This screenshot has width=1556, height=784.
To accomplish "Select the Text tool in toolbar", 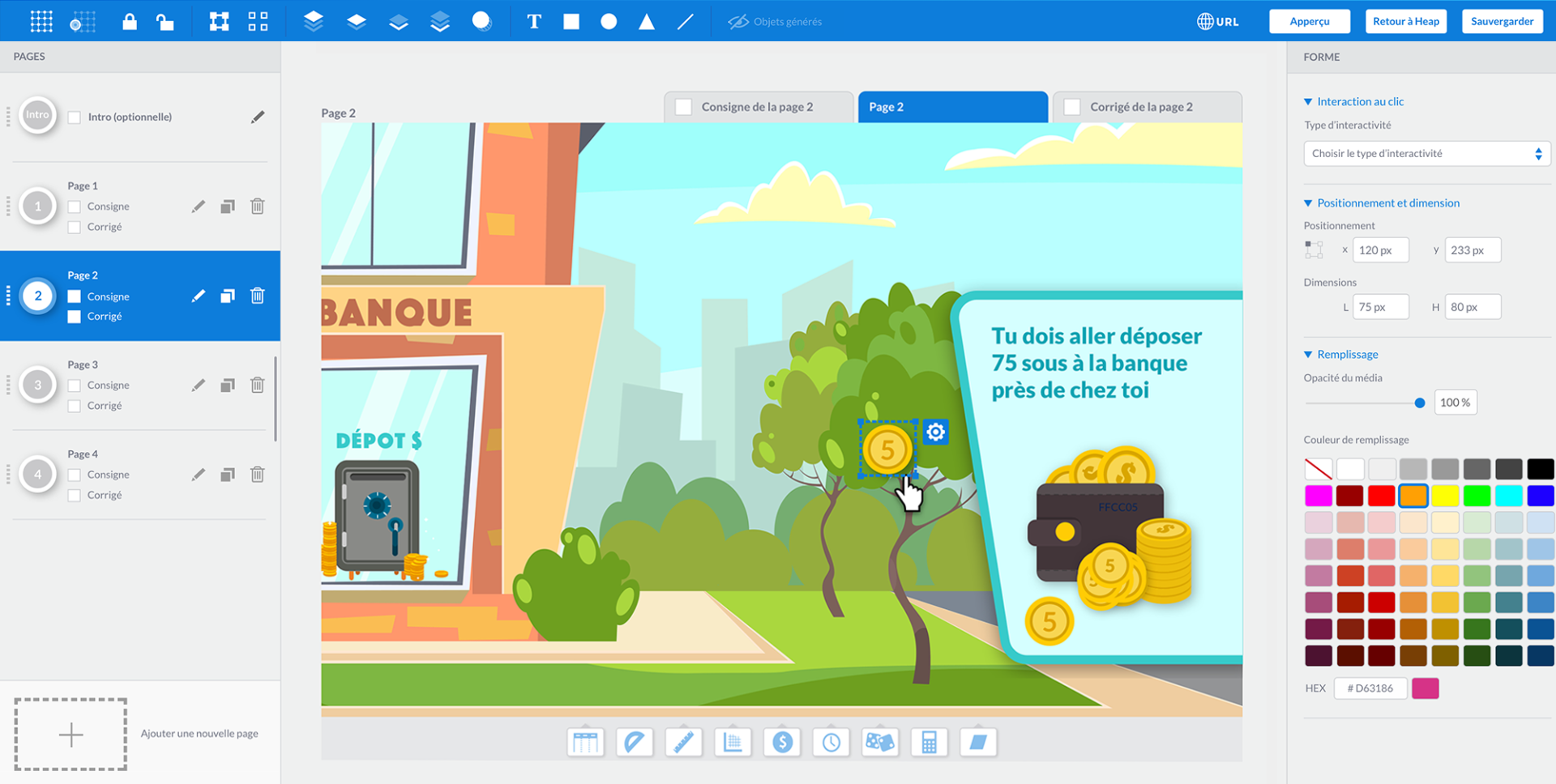I will click(533, 22).
